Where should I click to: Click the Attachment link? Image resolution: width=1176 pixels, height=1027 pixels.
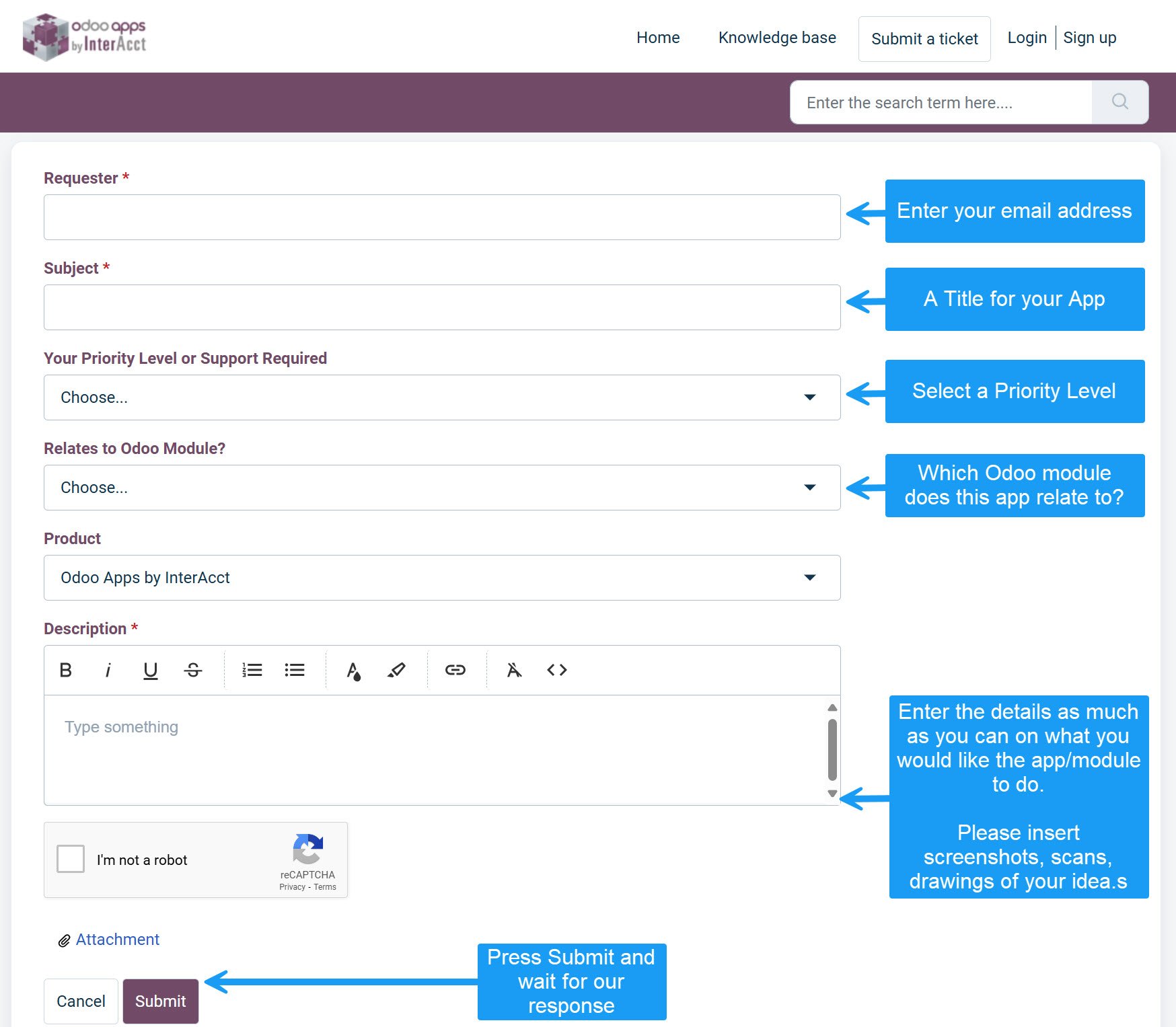(118, 940)
